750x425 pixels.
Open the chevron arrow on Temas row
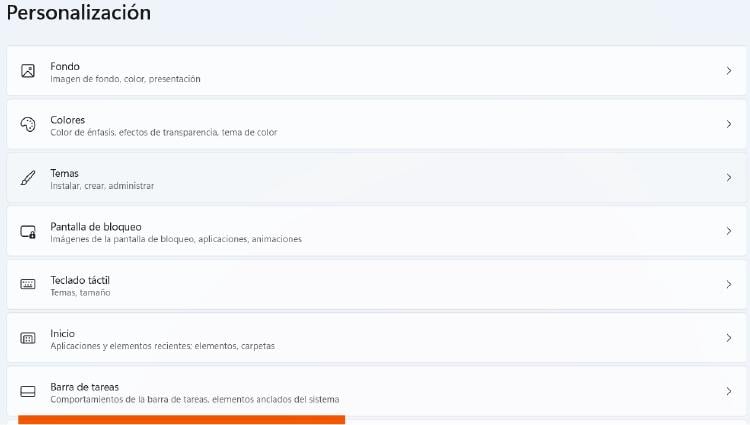coord(728,178)
